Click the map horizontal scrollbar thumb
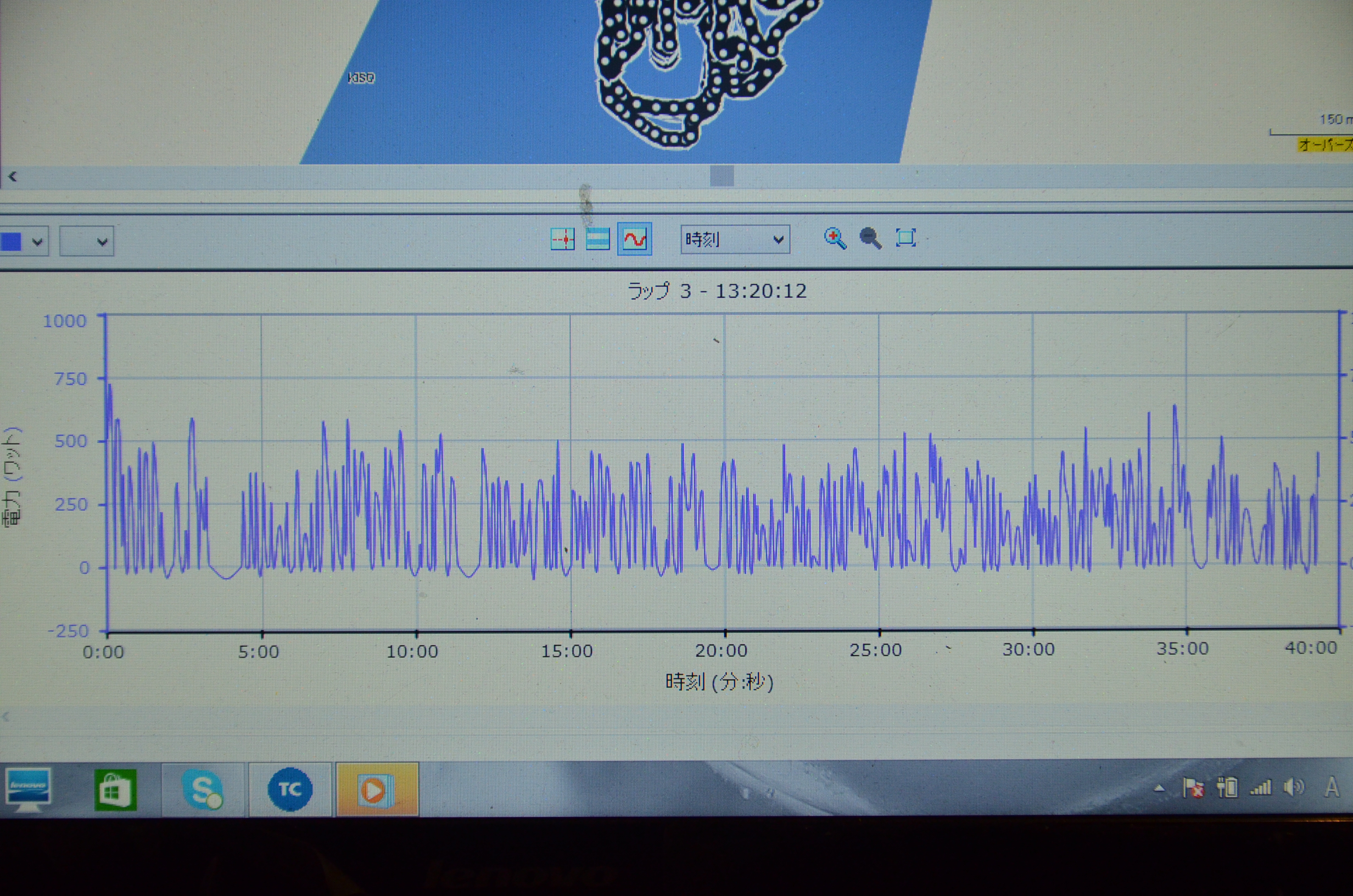The image size is (1353, 896). [x=722, y=176]
